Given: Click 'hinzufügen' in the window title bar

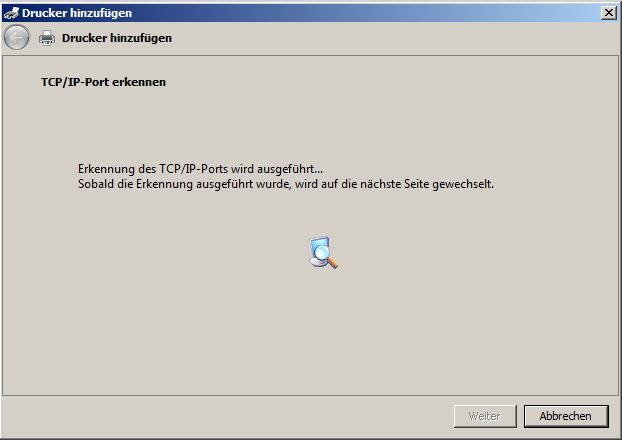Looking at the screenshot, I should tap(101, 13).
